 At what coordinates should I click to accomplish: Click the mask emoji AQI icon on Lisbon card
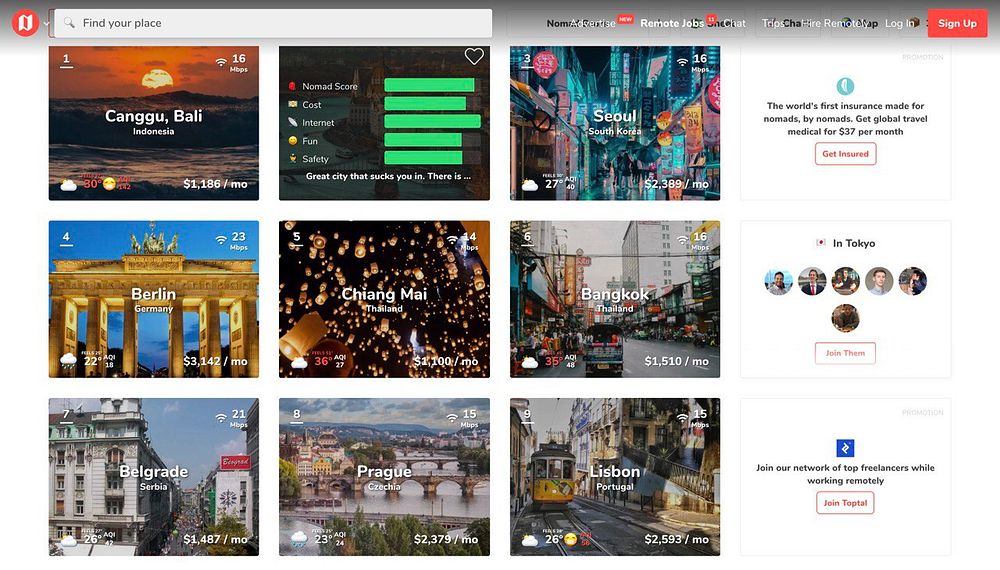(x=570, y=539)
